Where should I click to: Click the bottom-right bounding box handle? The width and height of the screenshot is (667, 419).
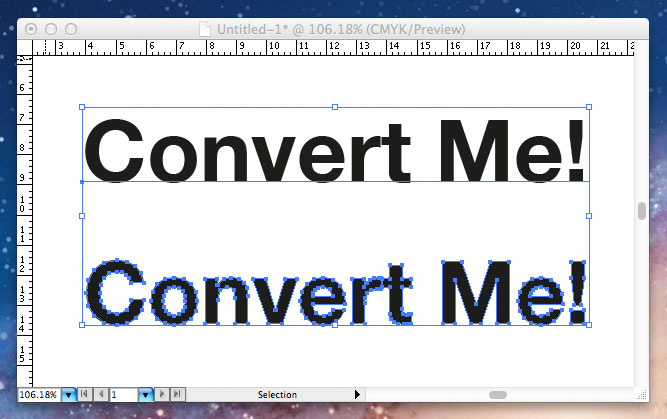588,324
